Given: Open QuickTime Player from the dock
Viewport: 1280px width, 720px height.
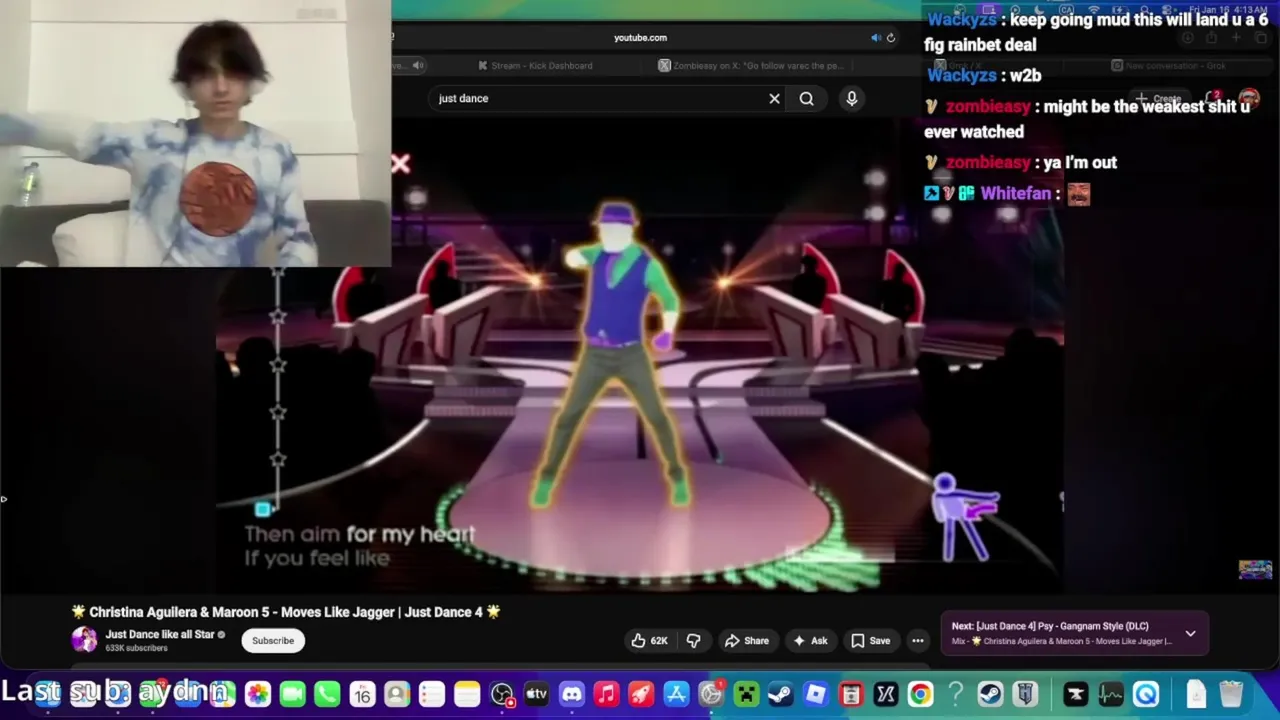Looking at the screenshot, I should click(x=1146, y=693).
